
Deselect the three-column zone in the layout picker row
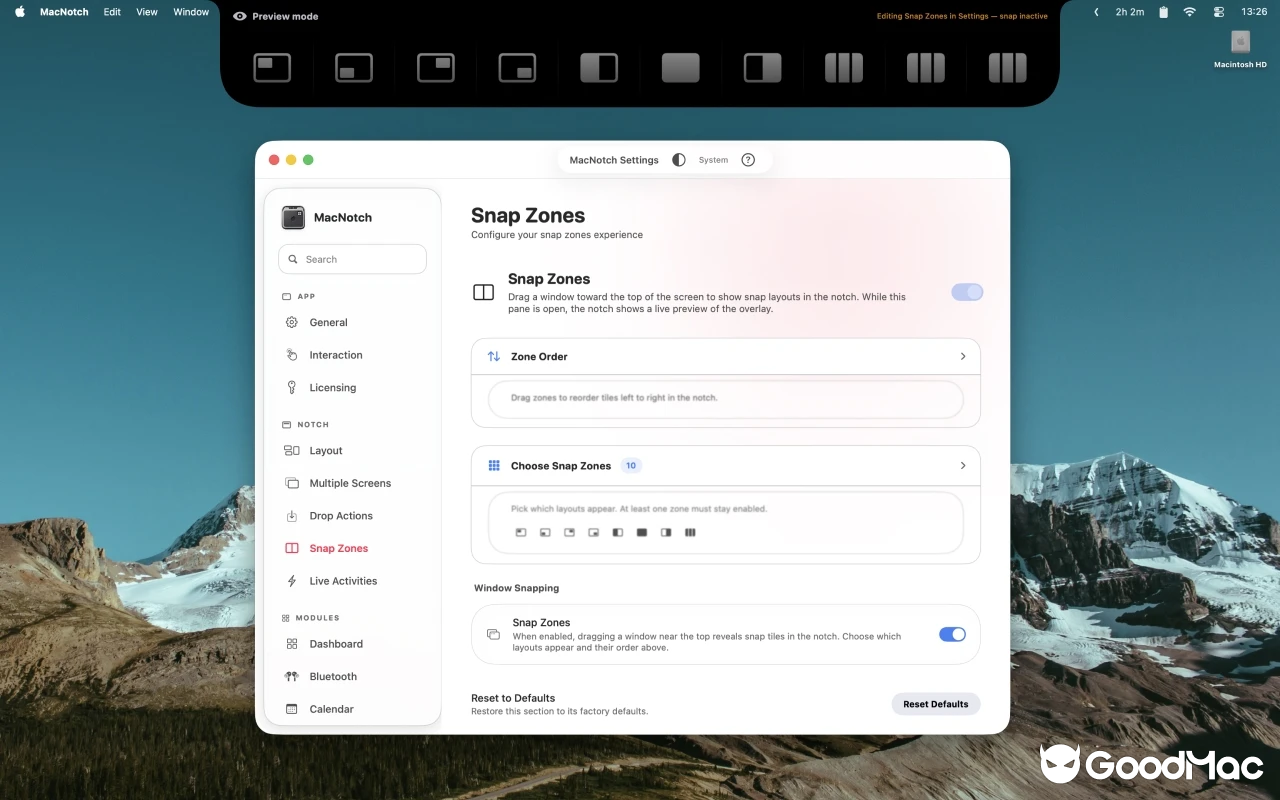pos(690,532)
